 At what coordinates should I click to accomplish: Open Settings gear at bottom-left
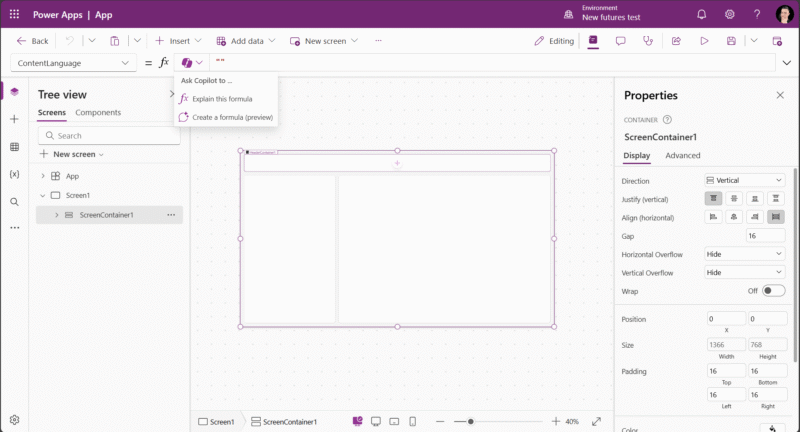[x=14, y=419]
